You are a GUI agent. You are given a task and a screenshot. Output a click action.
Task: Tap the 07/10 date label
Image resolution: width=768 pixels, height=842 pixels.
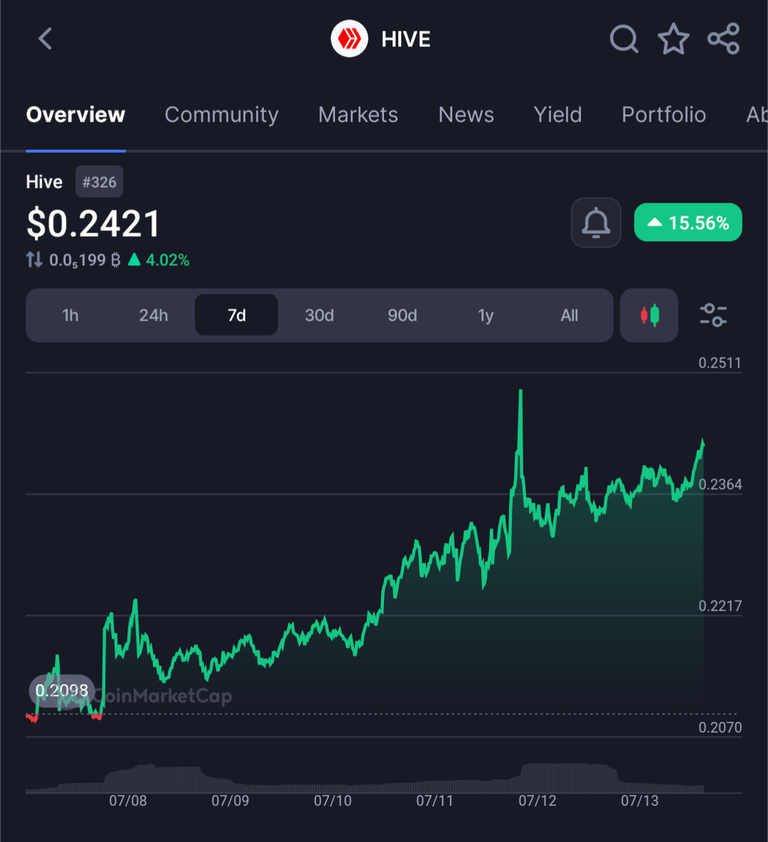coord(332,801)
